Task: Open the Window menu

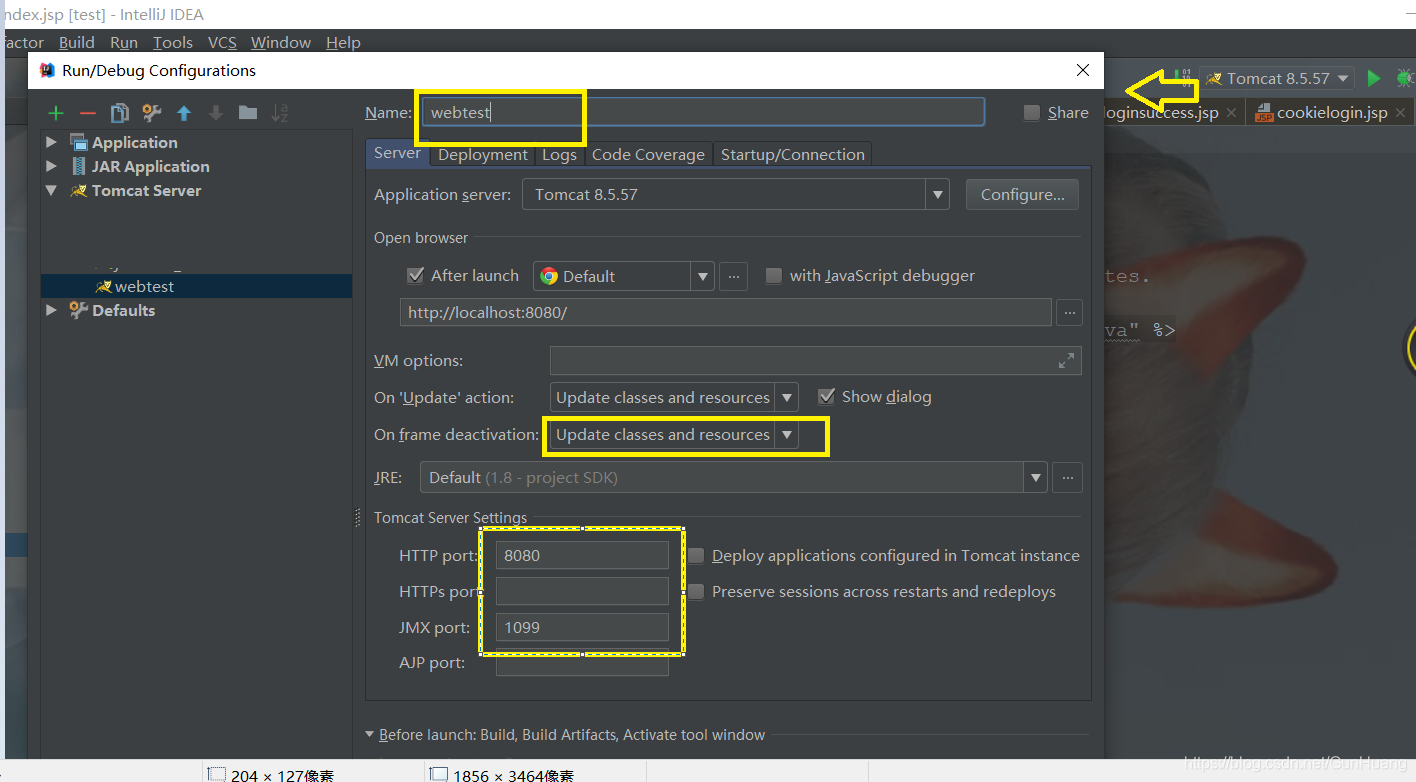Action: (281, 42)
